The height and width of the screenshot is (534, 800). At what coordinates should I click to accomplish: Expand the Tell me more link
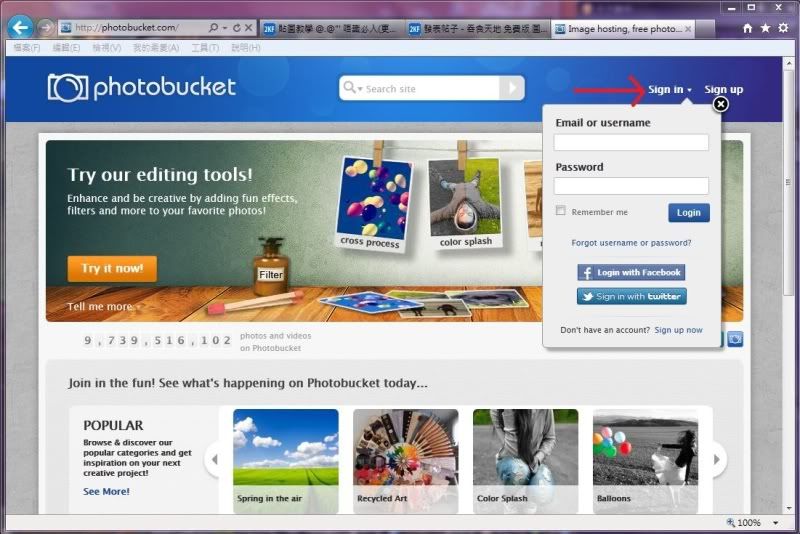[x=103, y=307]
